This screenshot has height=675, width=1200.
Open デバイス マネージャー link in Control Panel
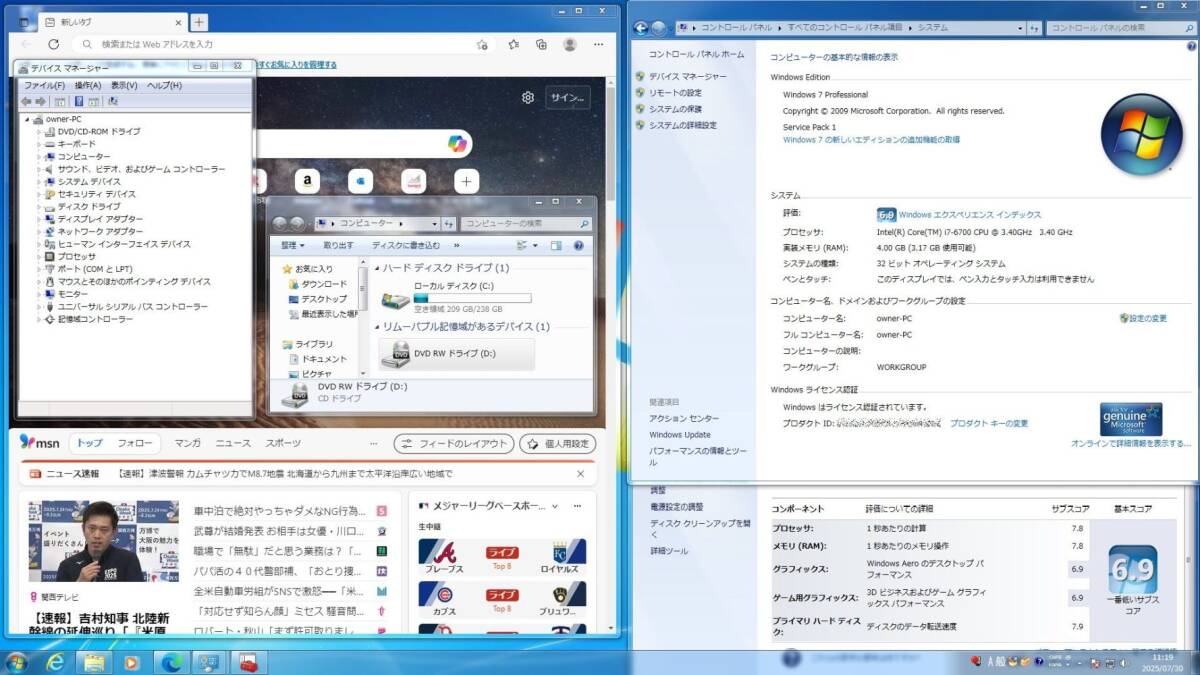tap(688, 76)
